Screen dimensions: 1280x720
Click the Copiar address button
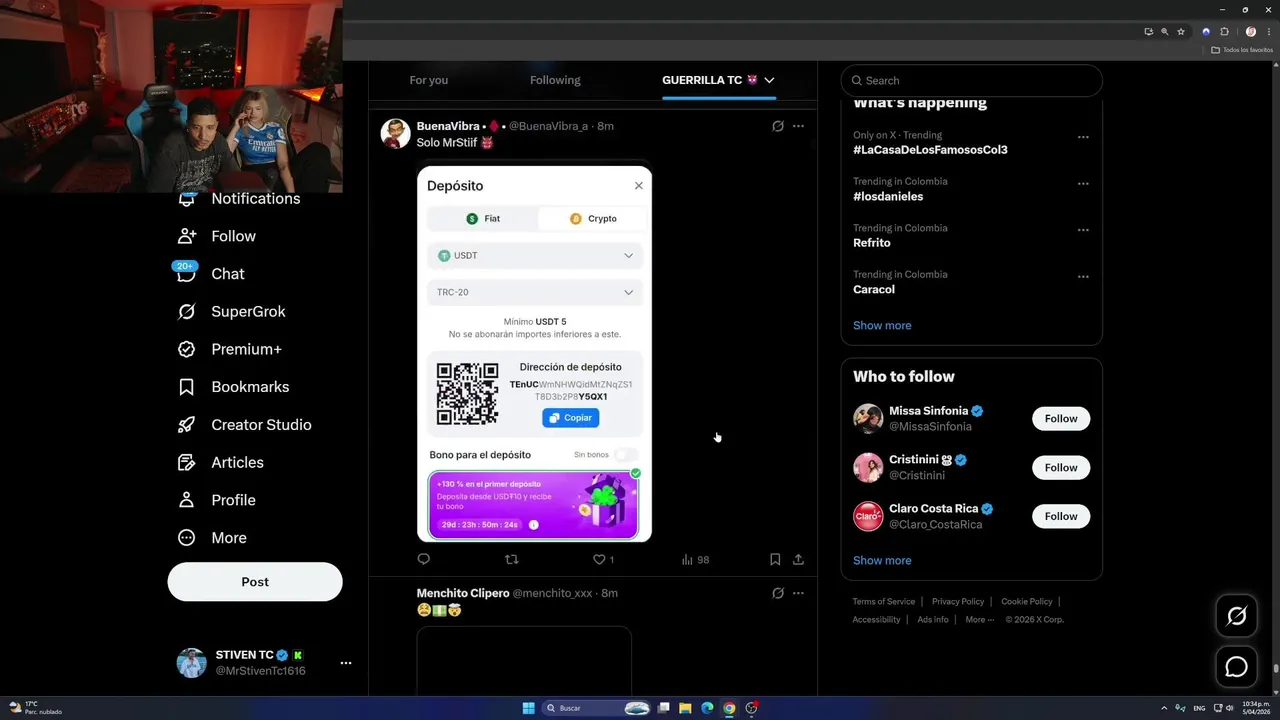point(571,418)
